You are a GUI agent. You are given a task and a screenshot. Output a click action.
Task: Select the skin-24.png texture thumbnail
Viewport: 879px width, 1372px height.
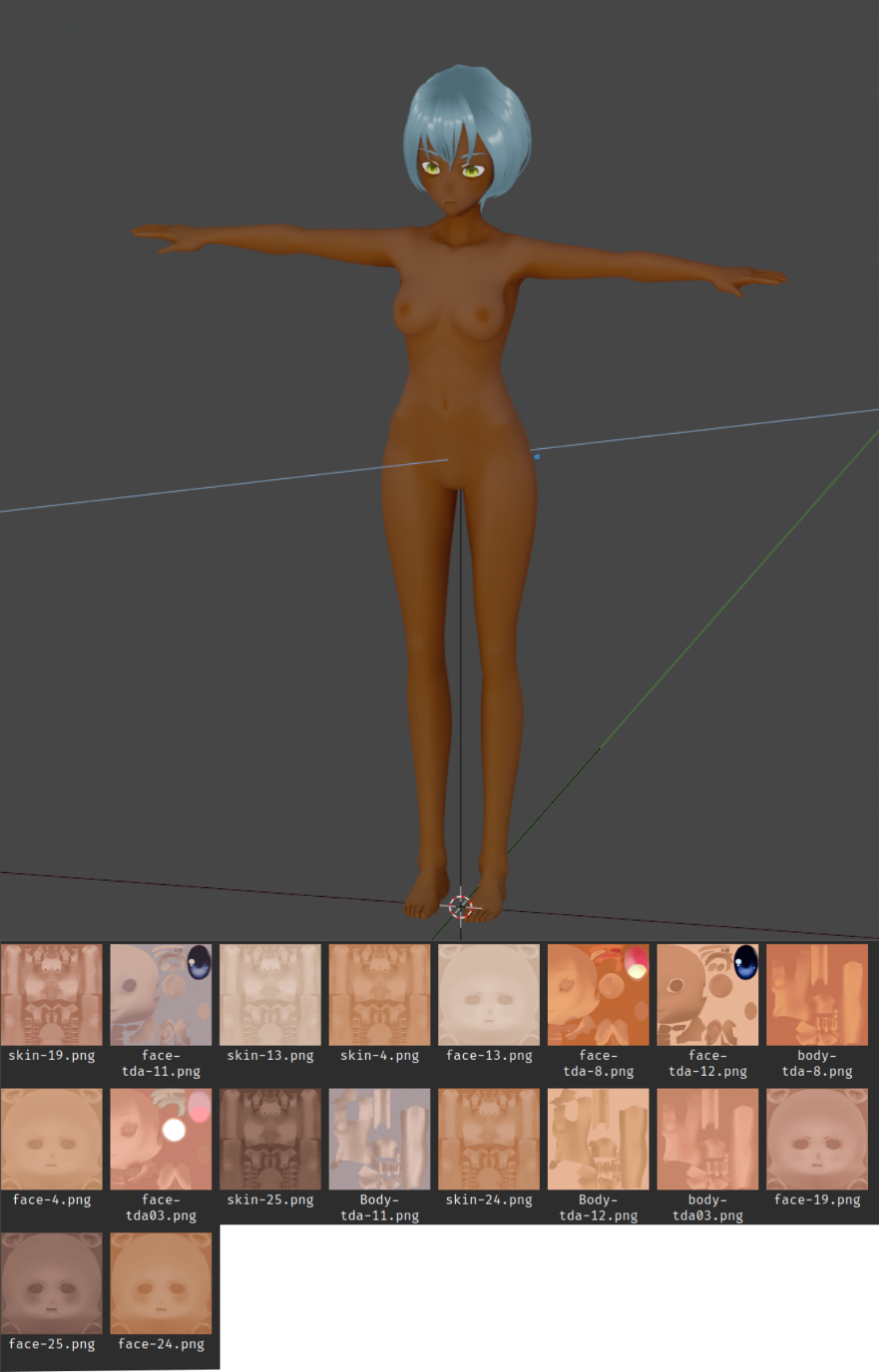click(489, 1139)
